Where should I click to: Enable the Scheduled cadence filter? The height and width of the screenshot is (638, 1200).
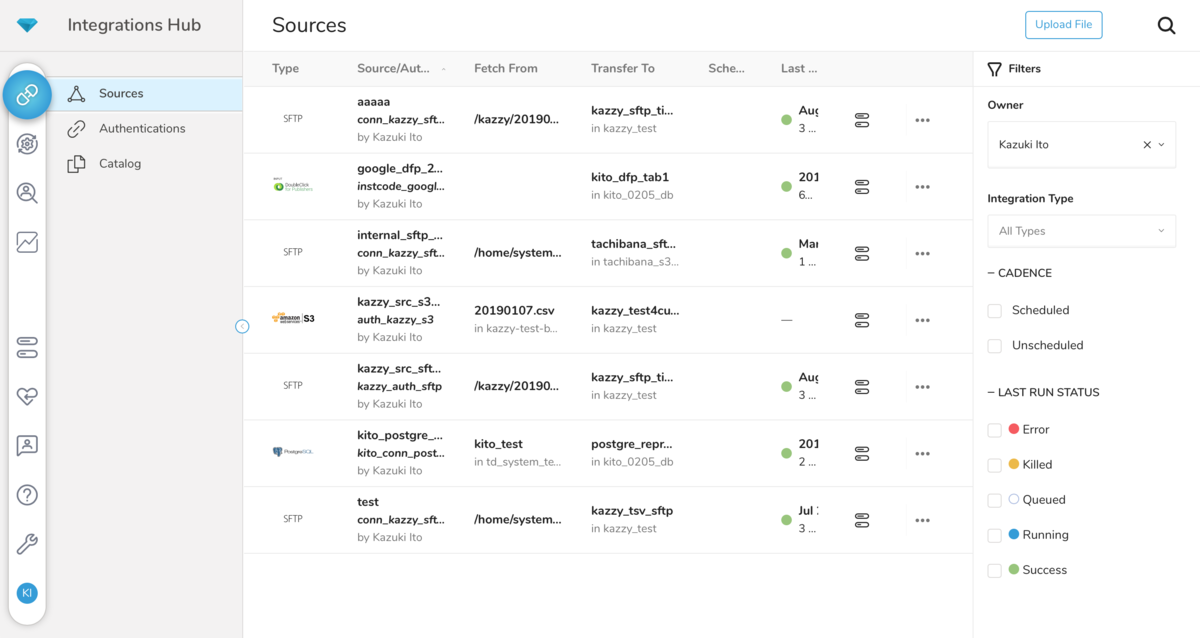tap(994, 310)
